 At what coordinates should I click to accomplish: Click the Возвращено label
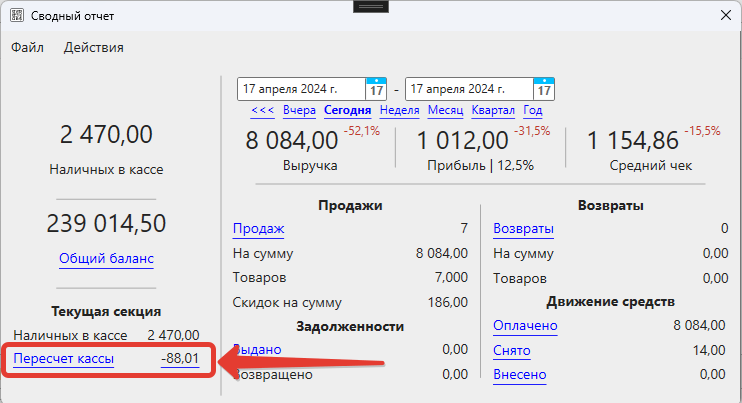click(x=273, y=375)
